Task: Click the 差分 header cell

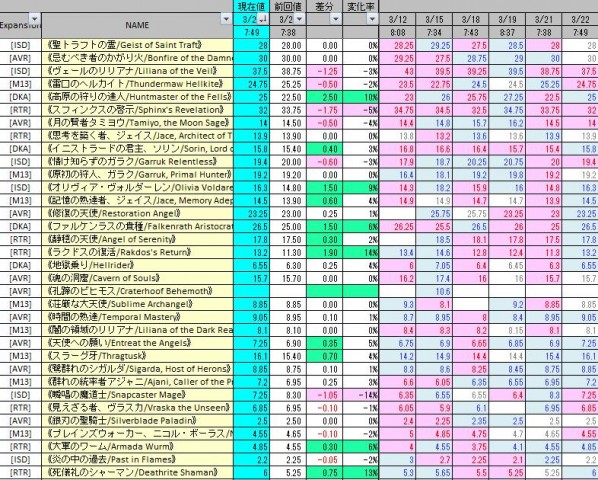Action: click(325, 6)
